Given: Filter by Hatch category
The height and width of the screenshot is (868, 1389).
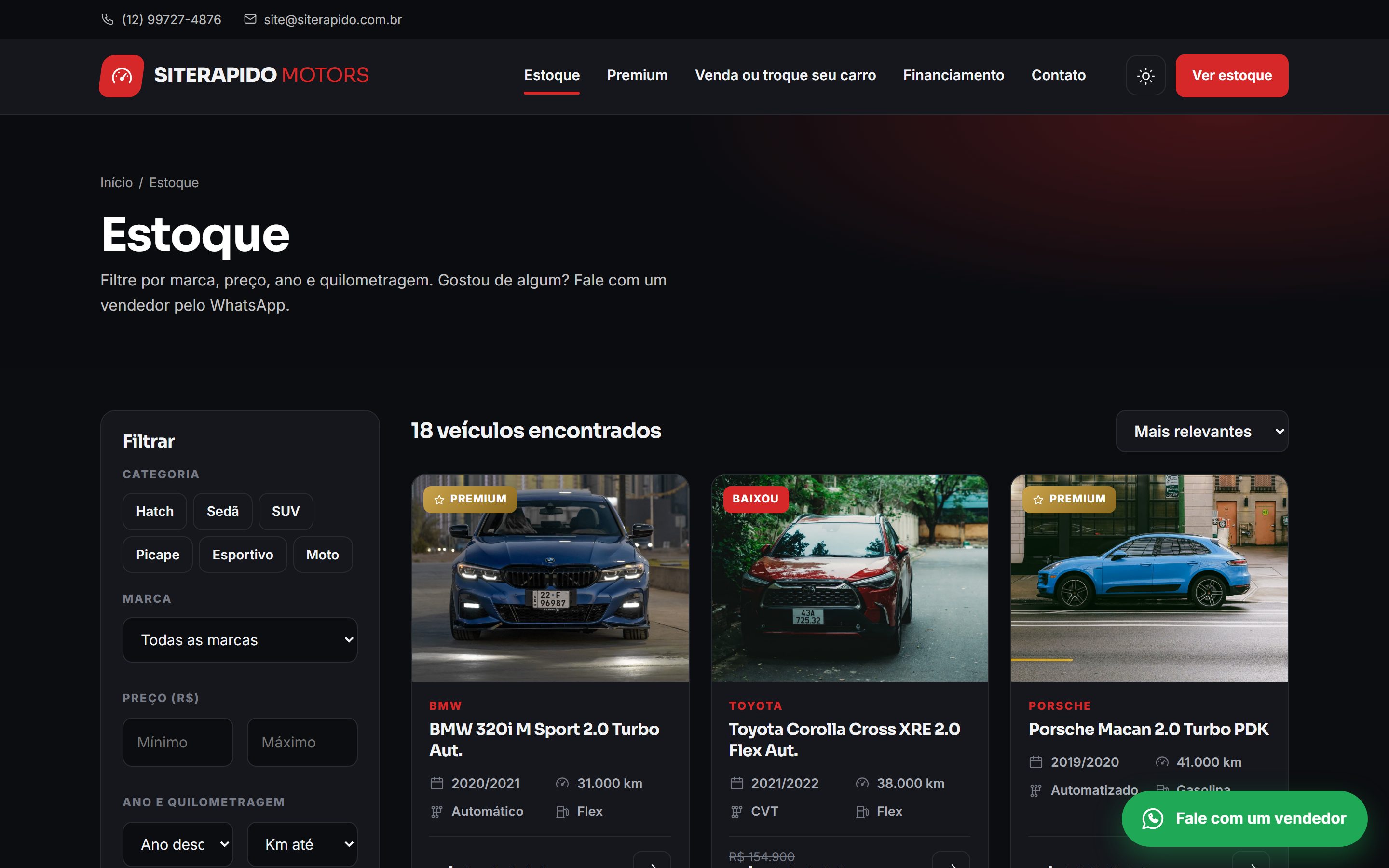Looking at the screenshot, I should [x=154, y=512].
